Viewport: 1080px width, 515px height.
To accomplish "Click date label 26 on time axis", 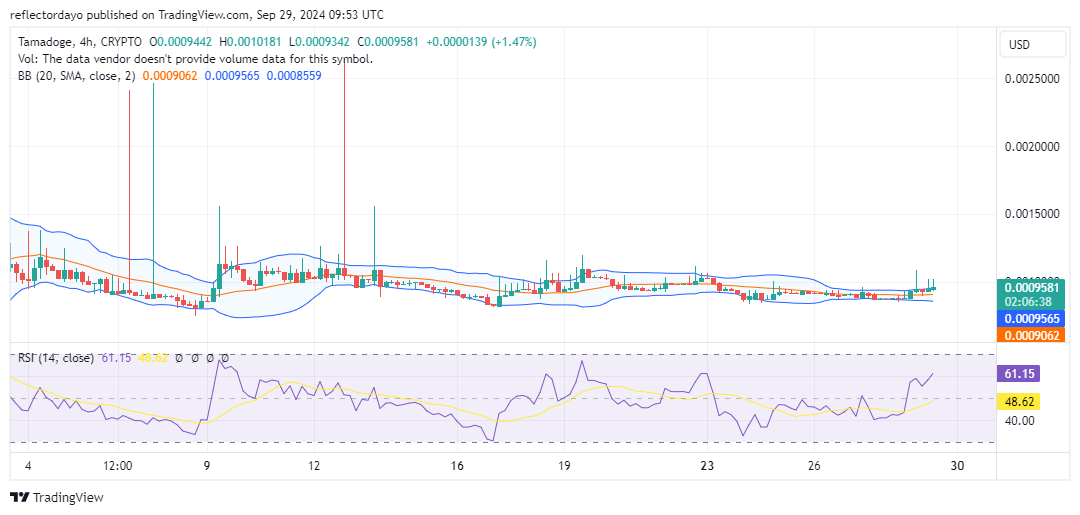I will pyautogui.click(x=814, y=466).
